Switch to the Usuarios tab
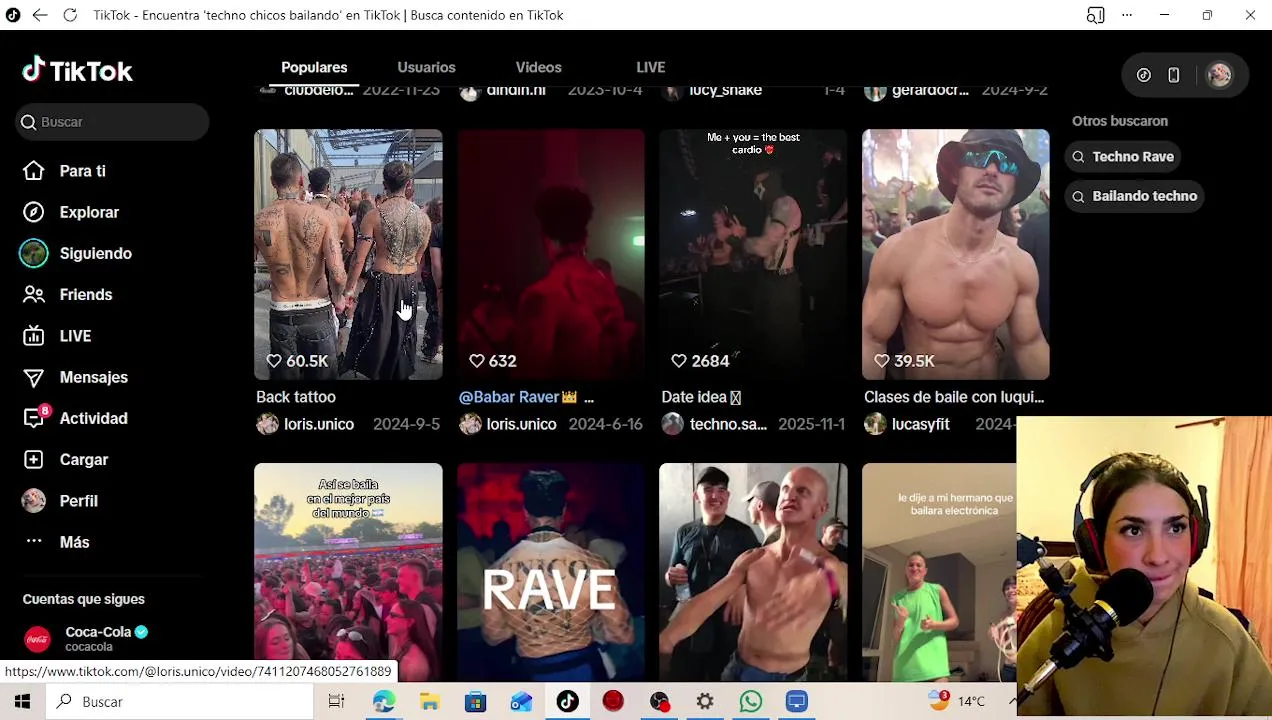 point(426,67)
